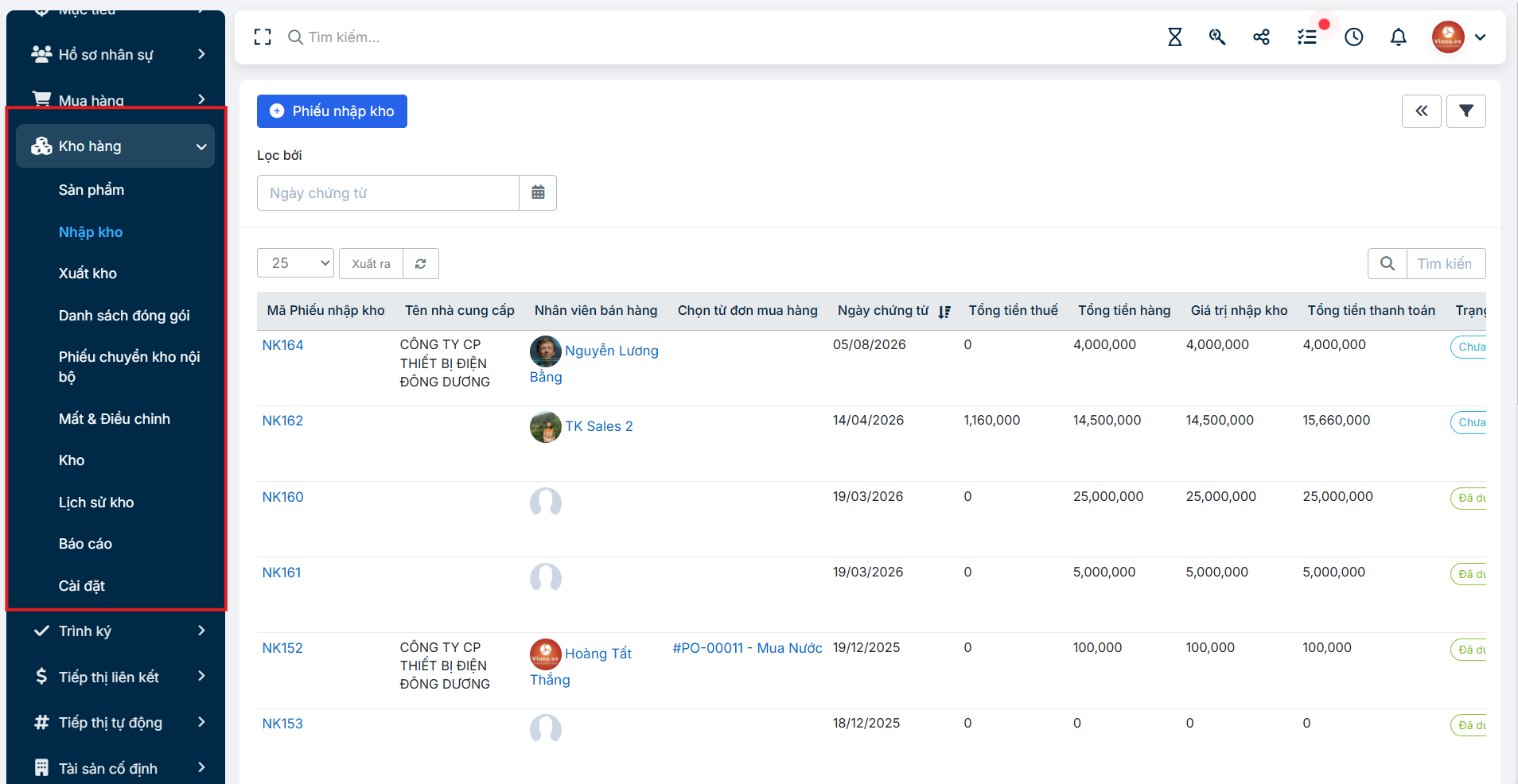The width and height of the screenshot is (1518, 784).
Task: Click the table search magnifier icon
Action: (x=1388, y=264)
